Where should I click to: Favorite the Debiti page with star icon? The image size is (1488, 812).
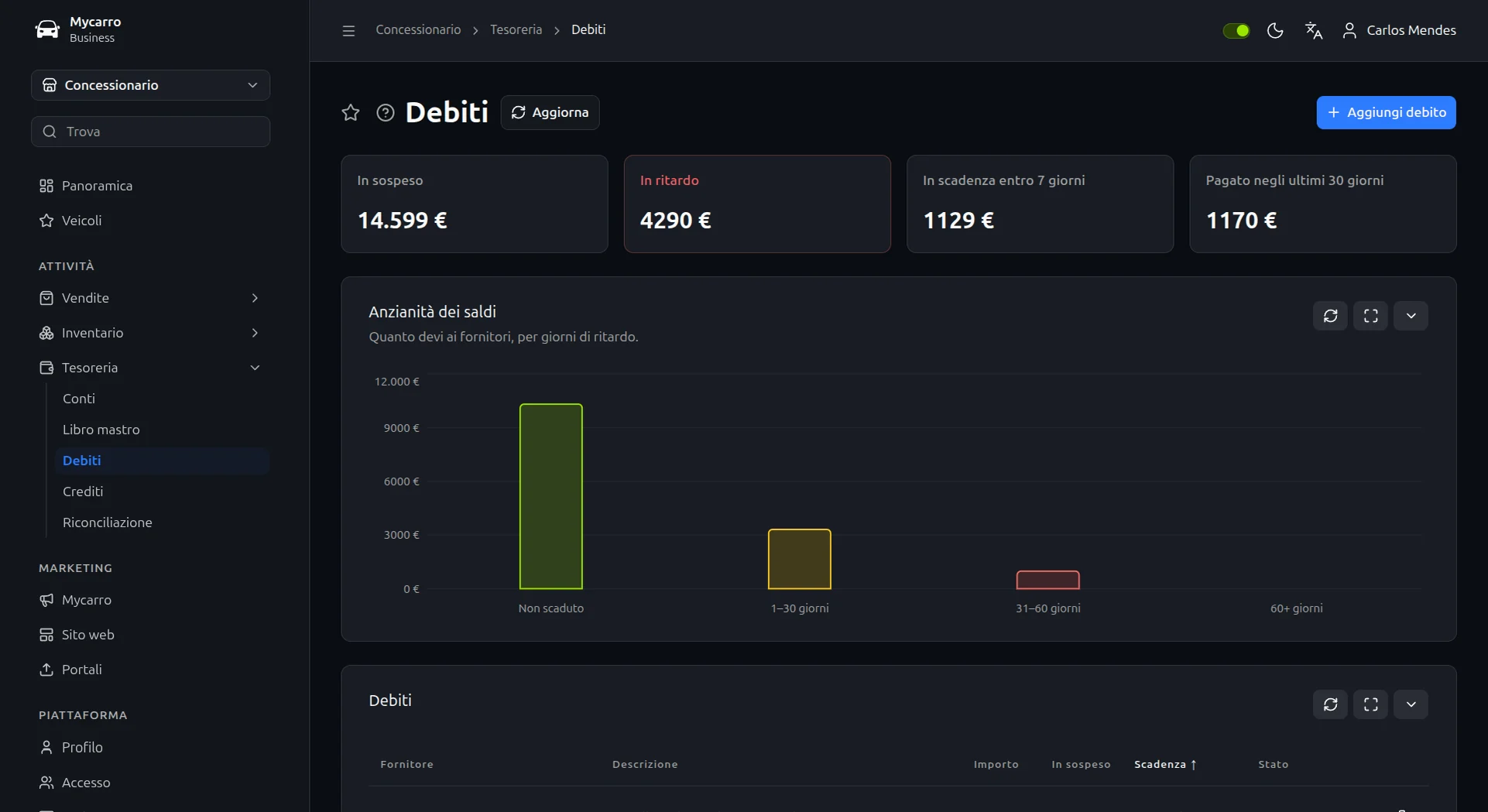click(351, 112)
